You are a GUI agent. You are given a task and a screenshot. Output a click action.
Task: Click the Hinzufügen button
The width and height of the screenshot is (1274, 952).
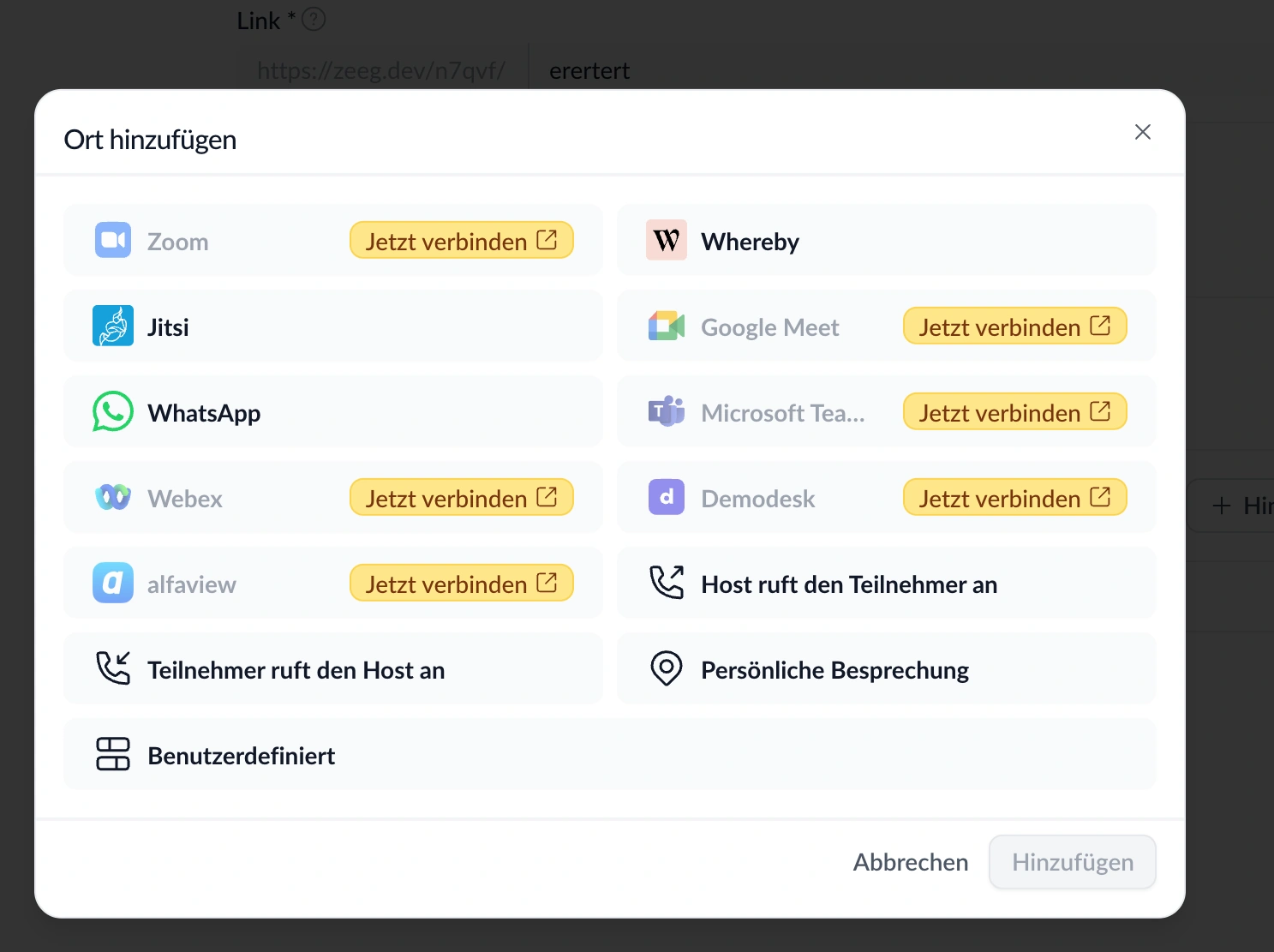point(1073,862)
